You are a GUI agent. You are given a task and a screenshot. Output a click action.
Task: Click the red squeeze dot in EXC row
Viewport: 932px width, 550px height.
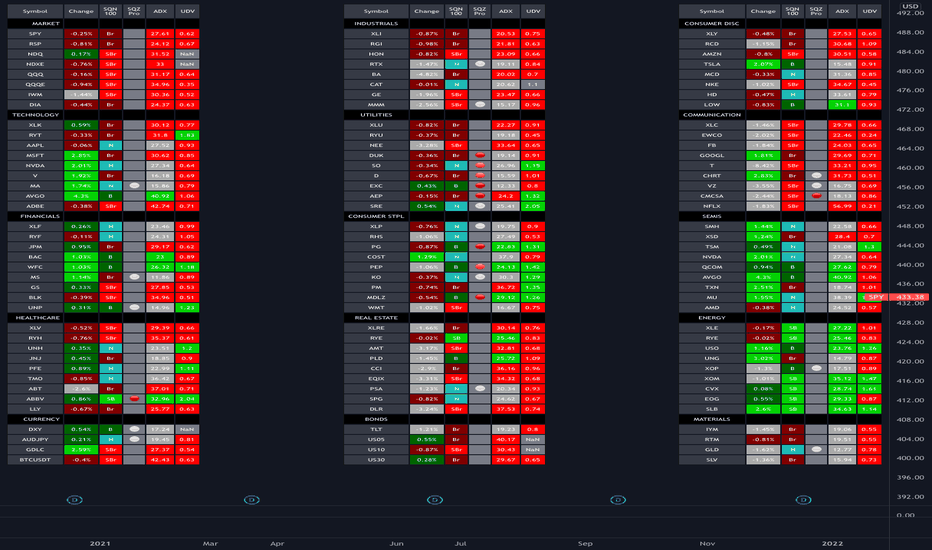coord(480,186)
